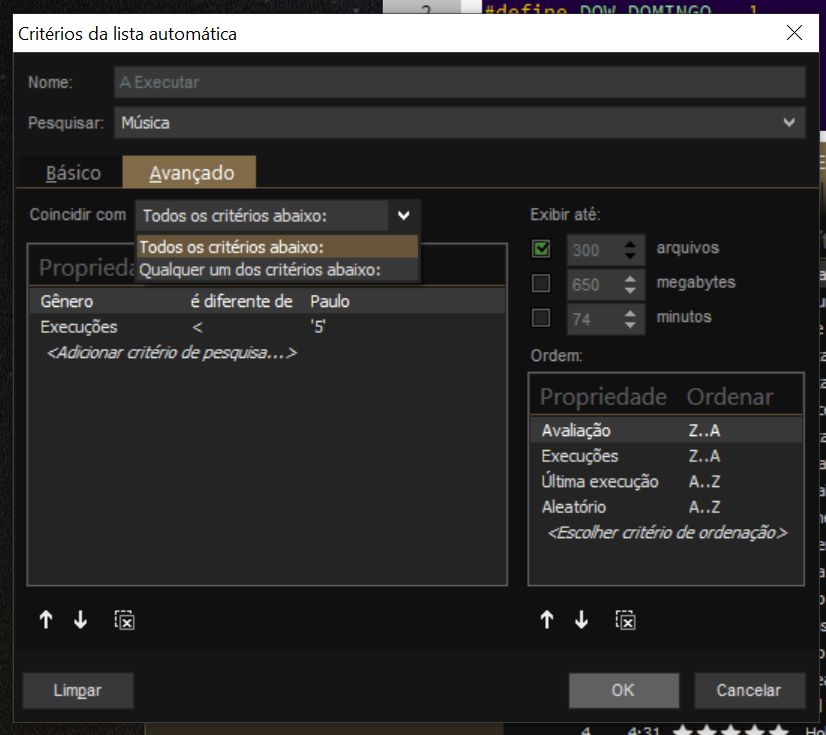Adjust the arquivos count spinner arrows
This screenshot has width=826, height=735.
coord(630,249)
